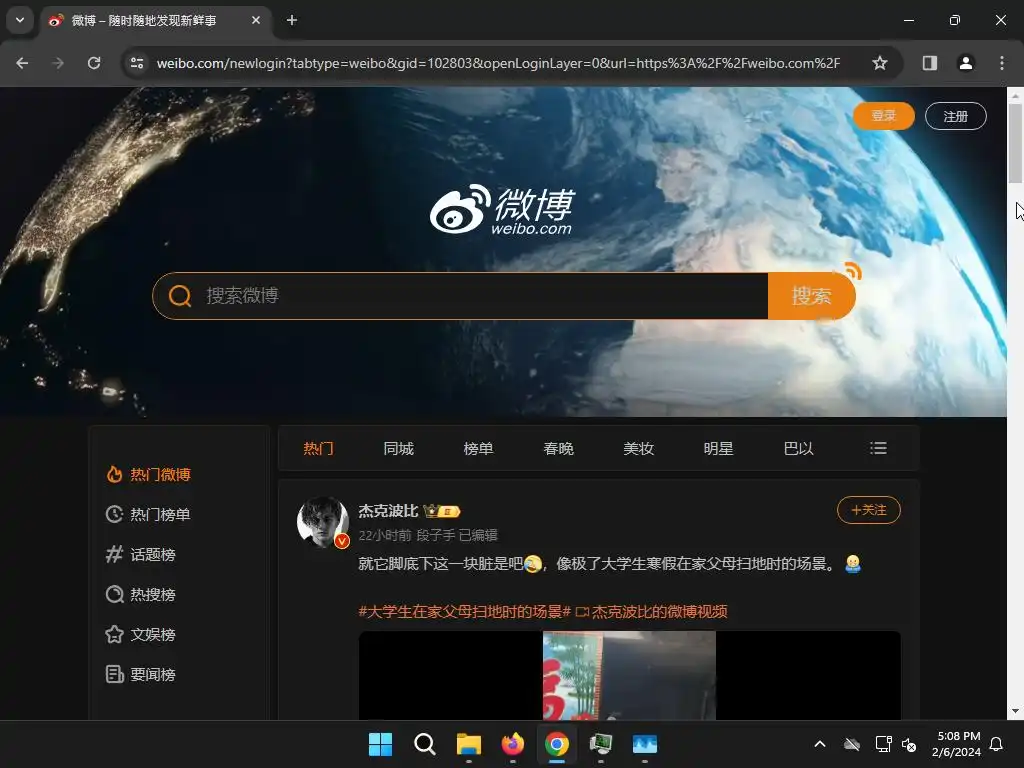Open Windows Search from the taskbar
The height and width of the screenshot is (768, 1024).
click(x=424, y=744)
